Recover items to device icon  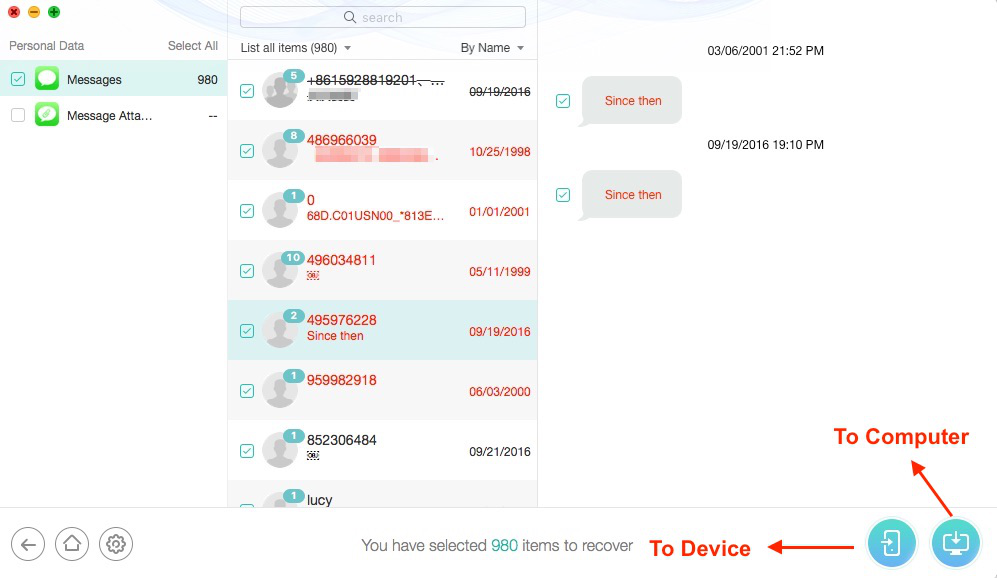coord(891,544)
